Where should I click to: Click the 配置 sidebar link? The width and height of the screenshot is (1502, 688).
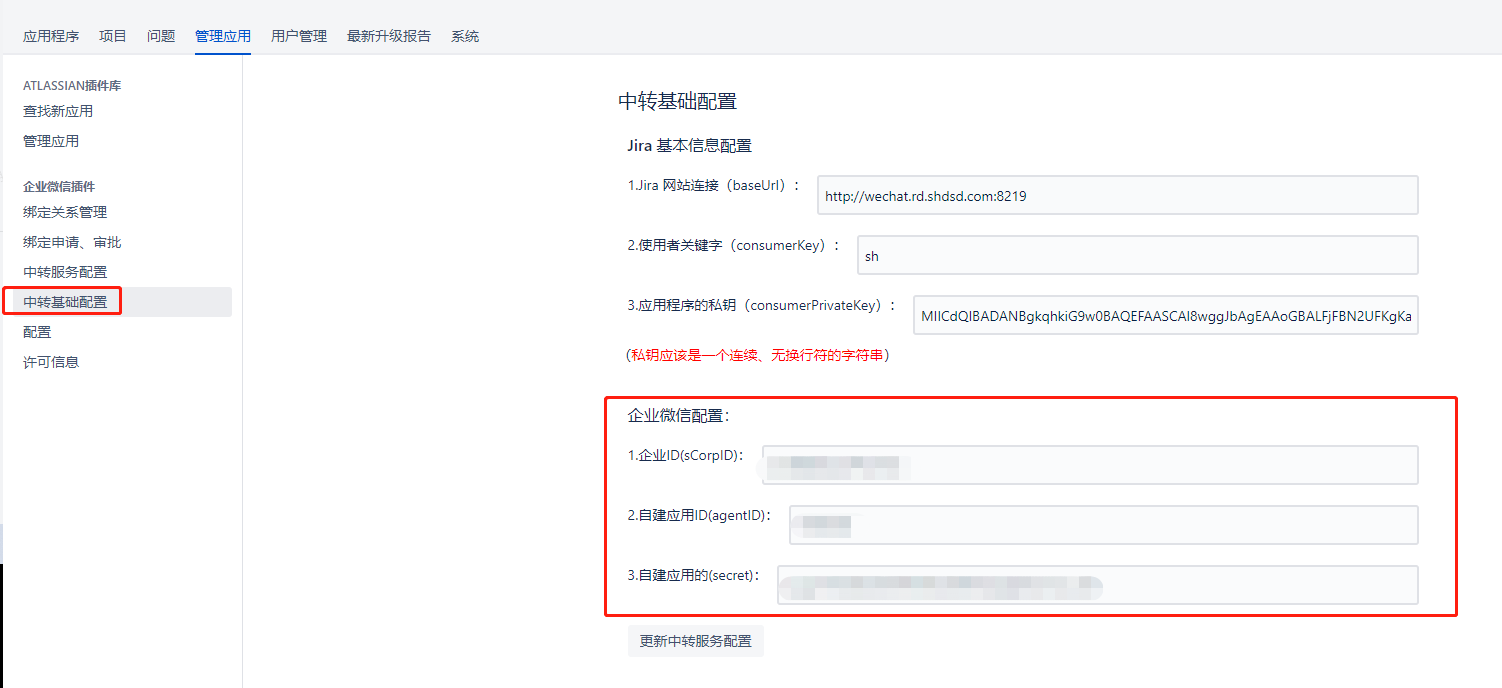(x=37, y=332)
